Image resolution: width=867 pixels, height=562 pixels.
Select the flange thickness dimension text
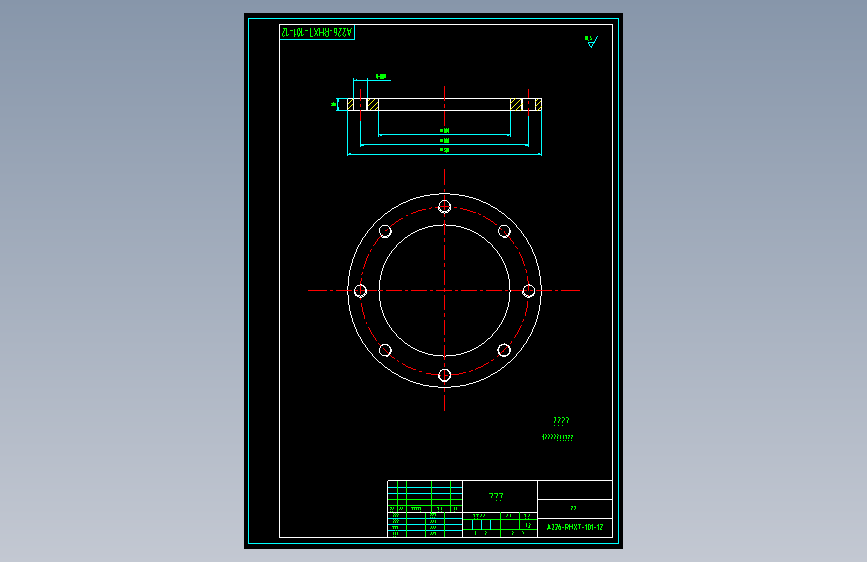[333, 104]
